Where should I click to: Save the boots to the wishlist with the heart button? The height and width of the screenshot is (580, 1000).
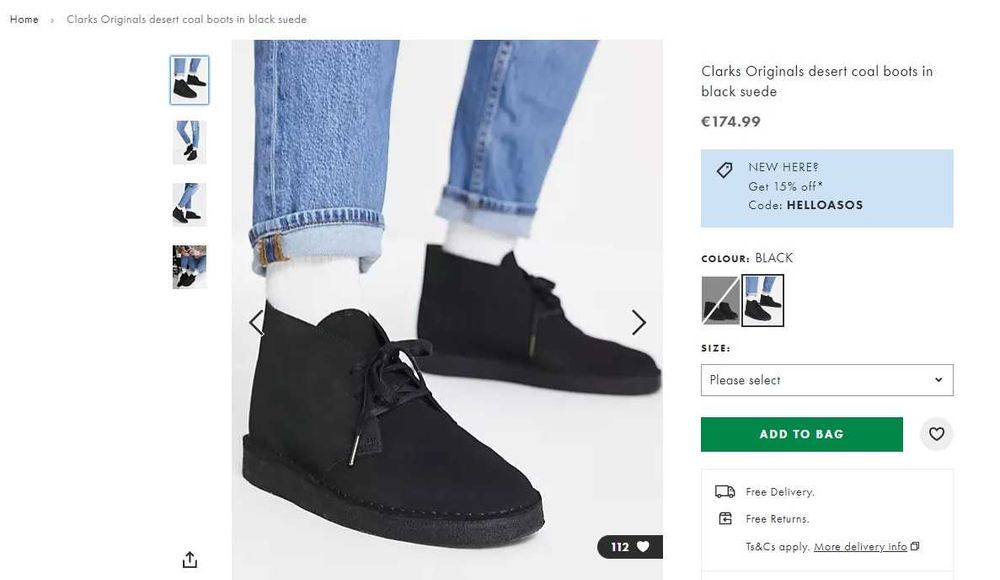coord(936,434)
